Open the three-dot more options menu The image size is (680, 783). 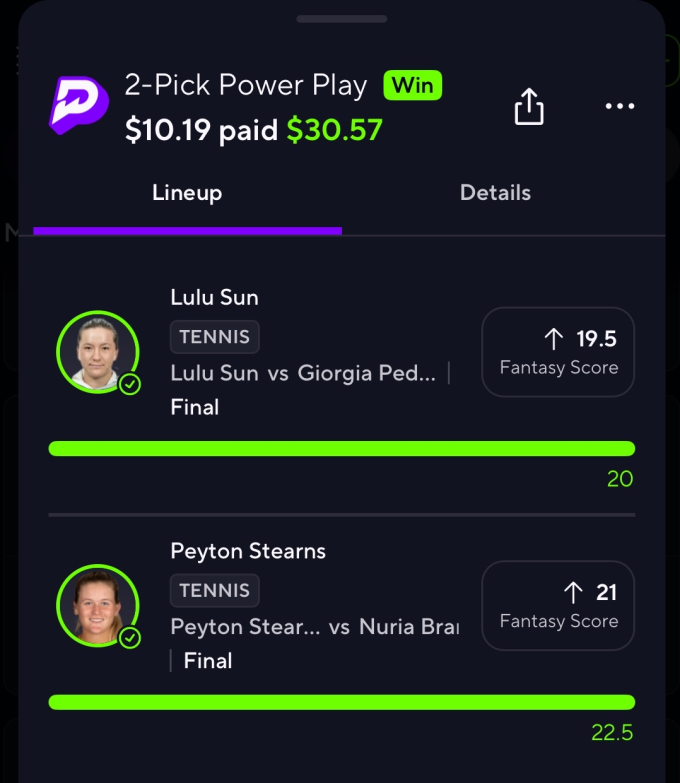click(x=620, y=107)
